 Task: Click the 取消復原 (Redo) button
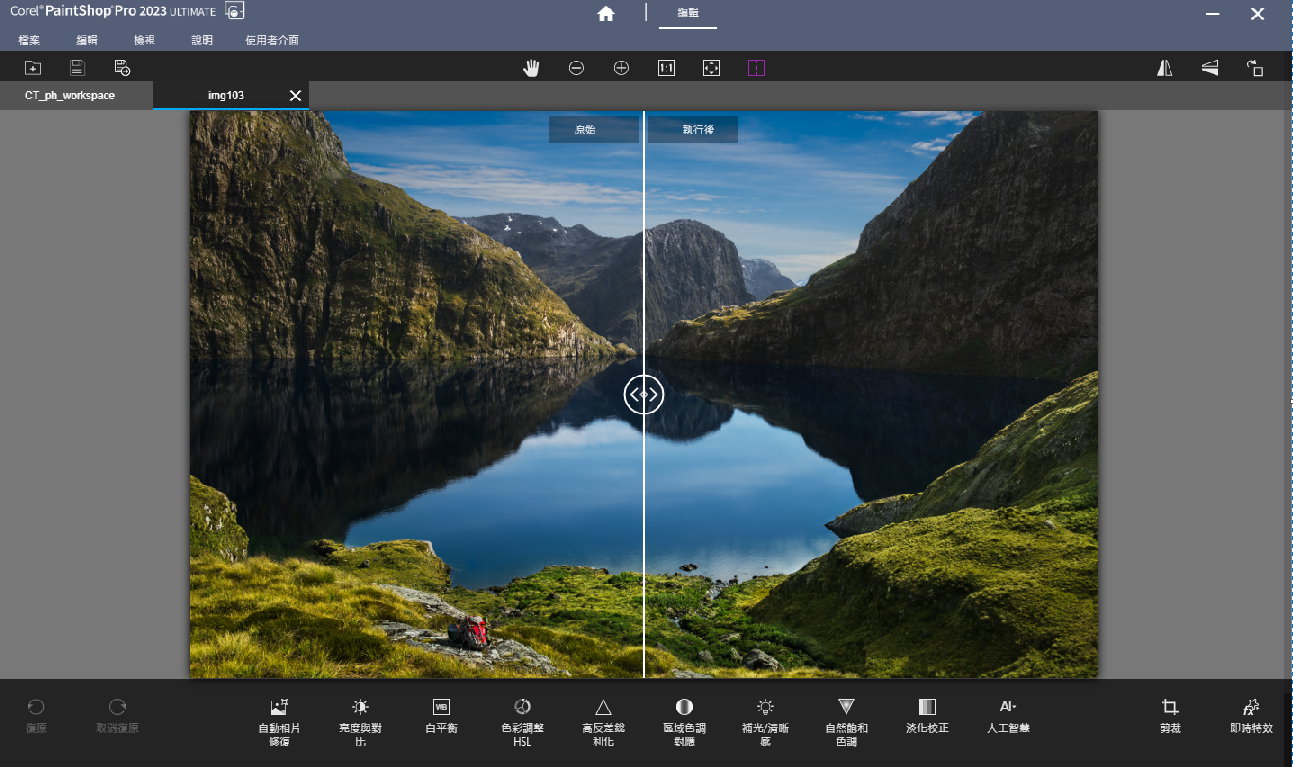coord(117,716)
